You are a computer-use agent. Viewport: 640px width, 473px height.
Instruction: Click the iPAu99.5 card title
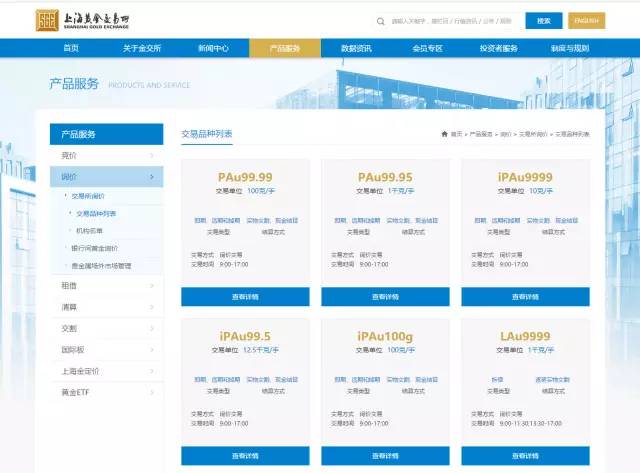pyautogui.click(x=245, y=336)
